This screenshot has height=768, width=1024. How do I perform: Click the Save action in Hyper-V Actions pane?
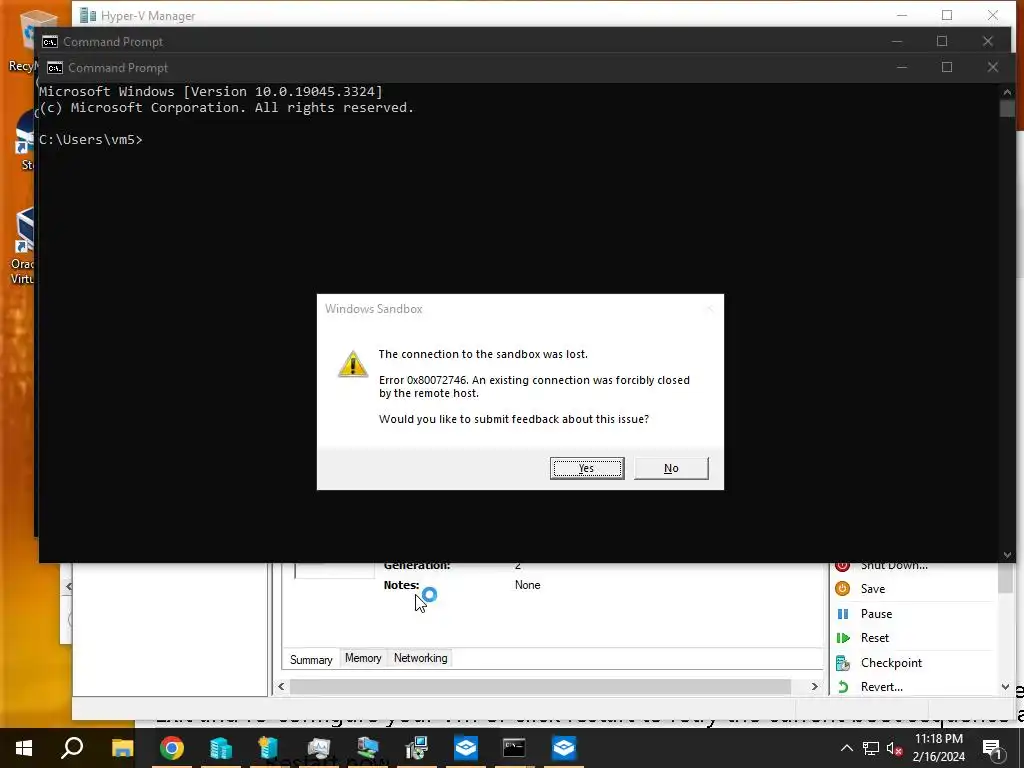pyautogui.click(x=872, y=589)
